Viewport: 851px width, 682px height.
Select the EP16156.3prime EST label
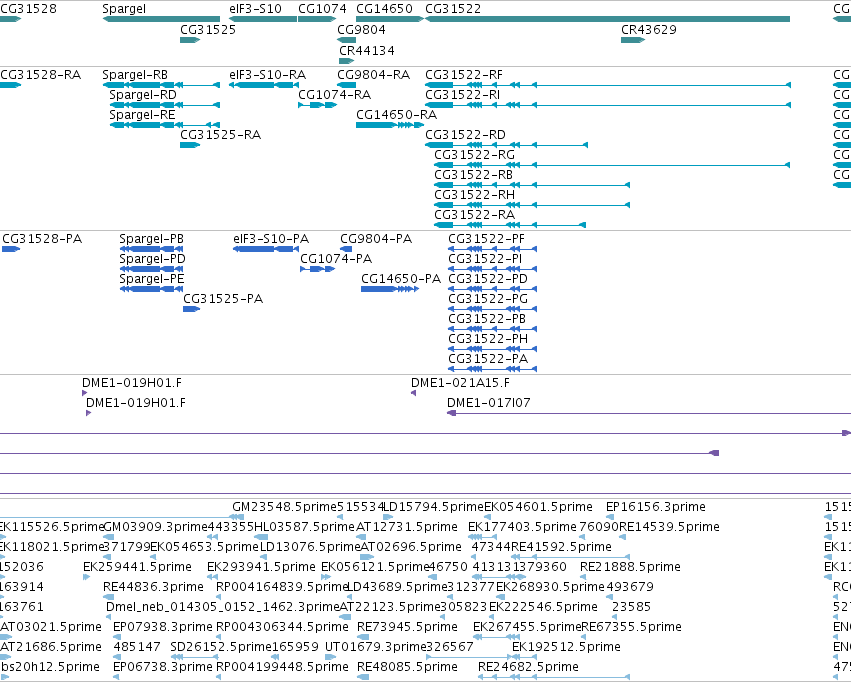[x=656, y=507]
